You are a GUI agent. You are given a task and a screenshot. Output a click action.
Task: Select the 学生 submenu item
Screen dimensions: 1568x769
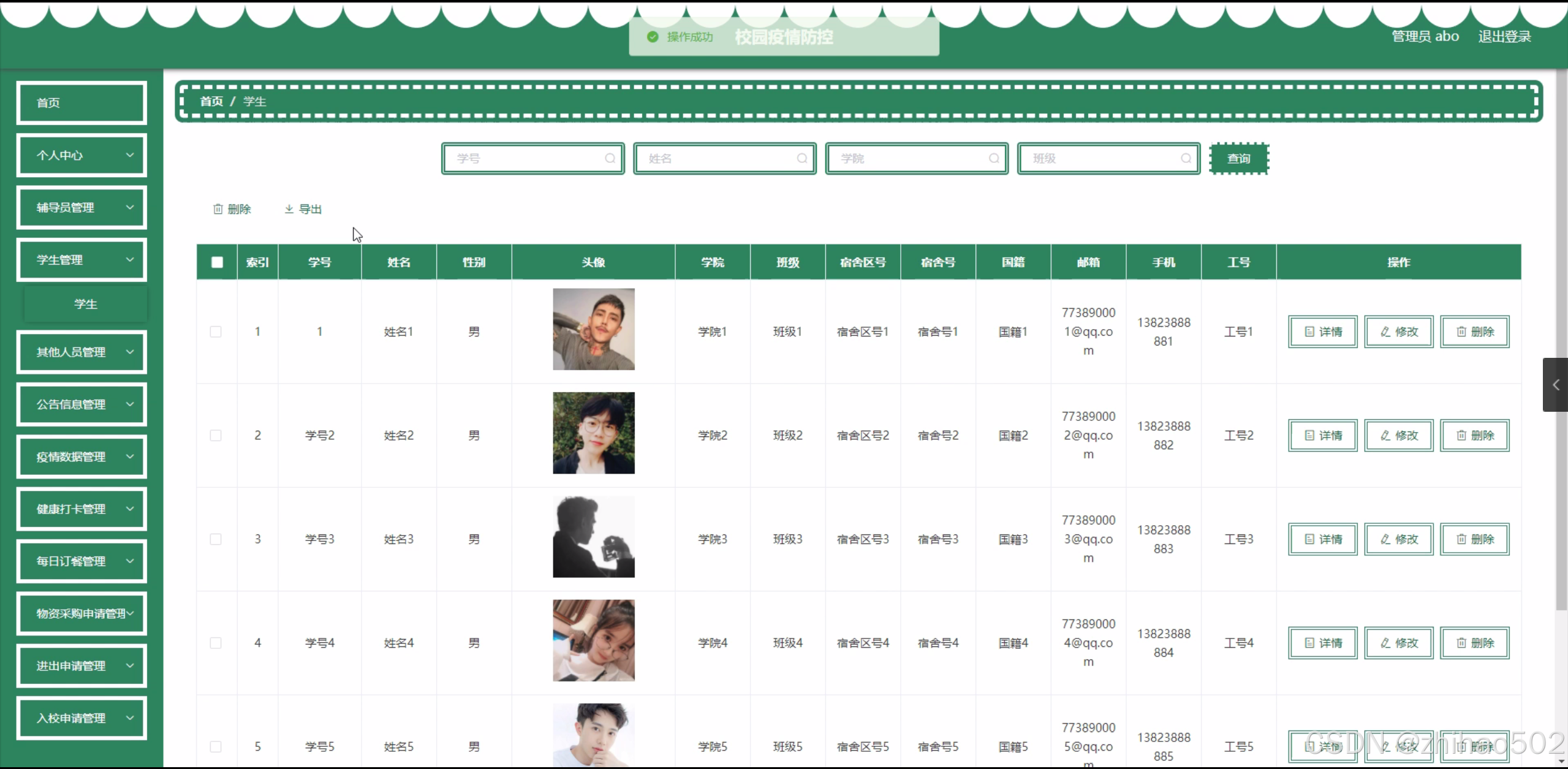86,304
